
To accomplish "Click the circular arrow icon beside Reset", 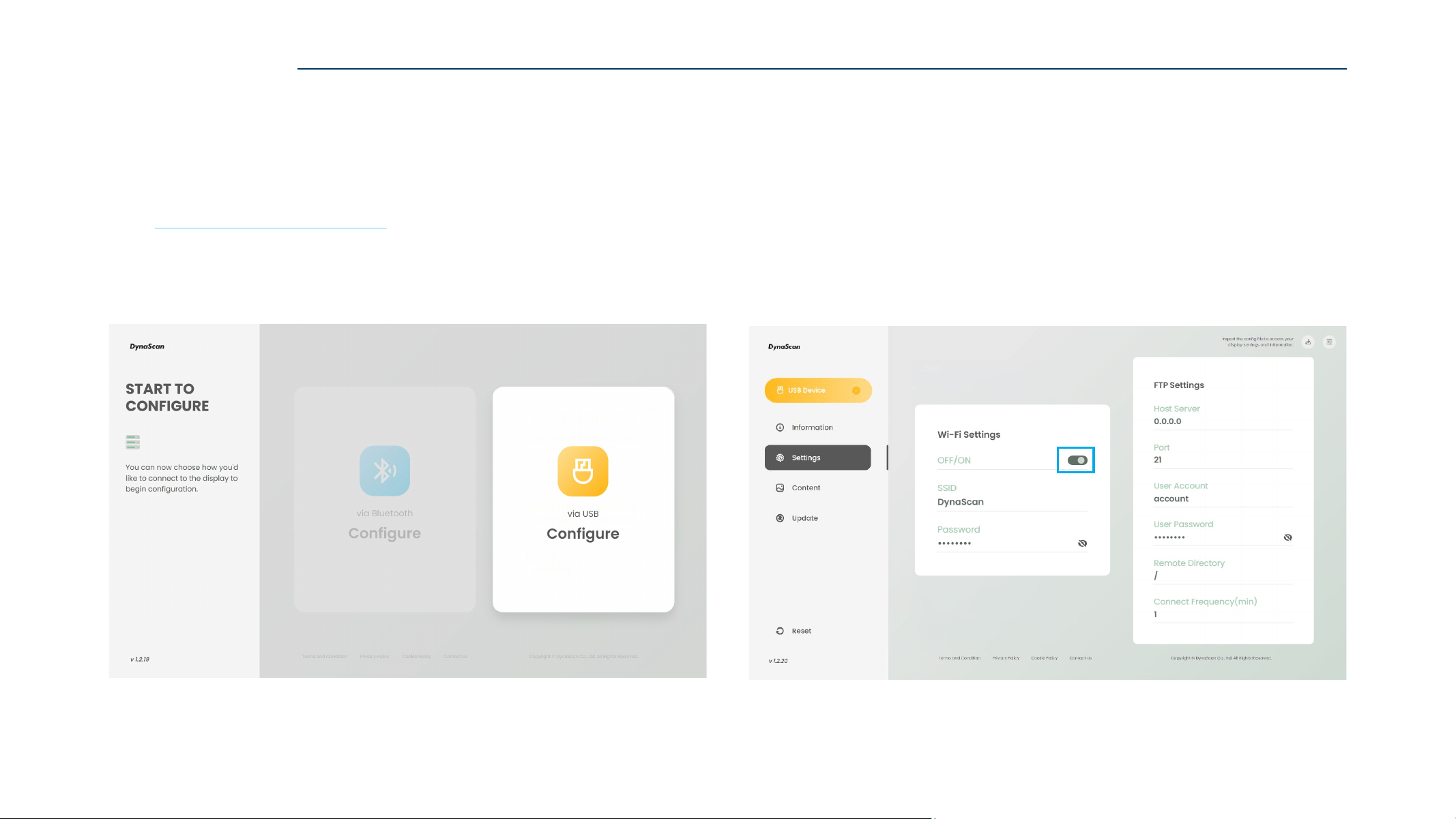I will (x=780, y=631).
